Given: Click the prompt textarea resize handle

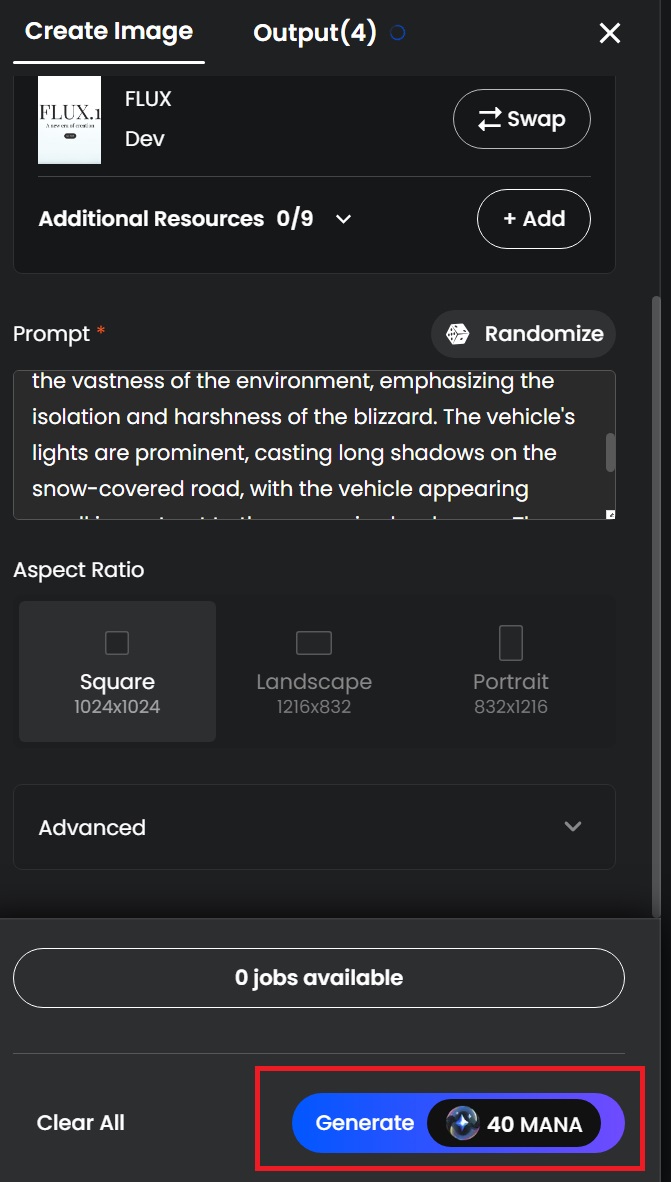Looking at the screenshot, I should click(x=610, y=515).
